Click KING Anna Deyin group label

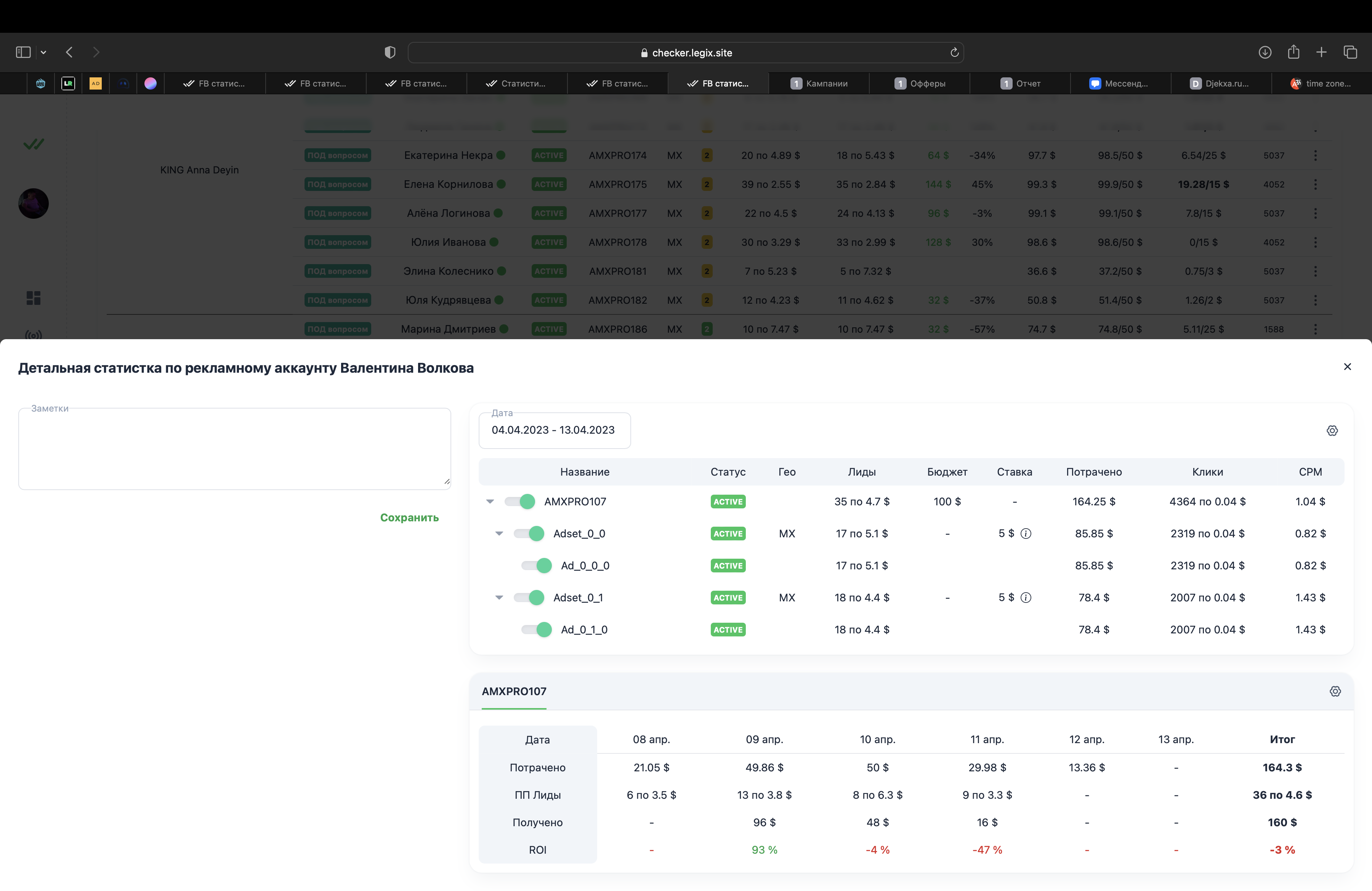199,170
